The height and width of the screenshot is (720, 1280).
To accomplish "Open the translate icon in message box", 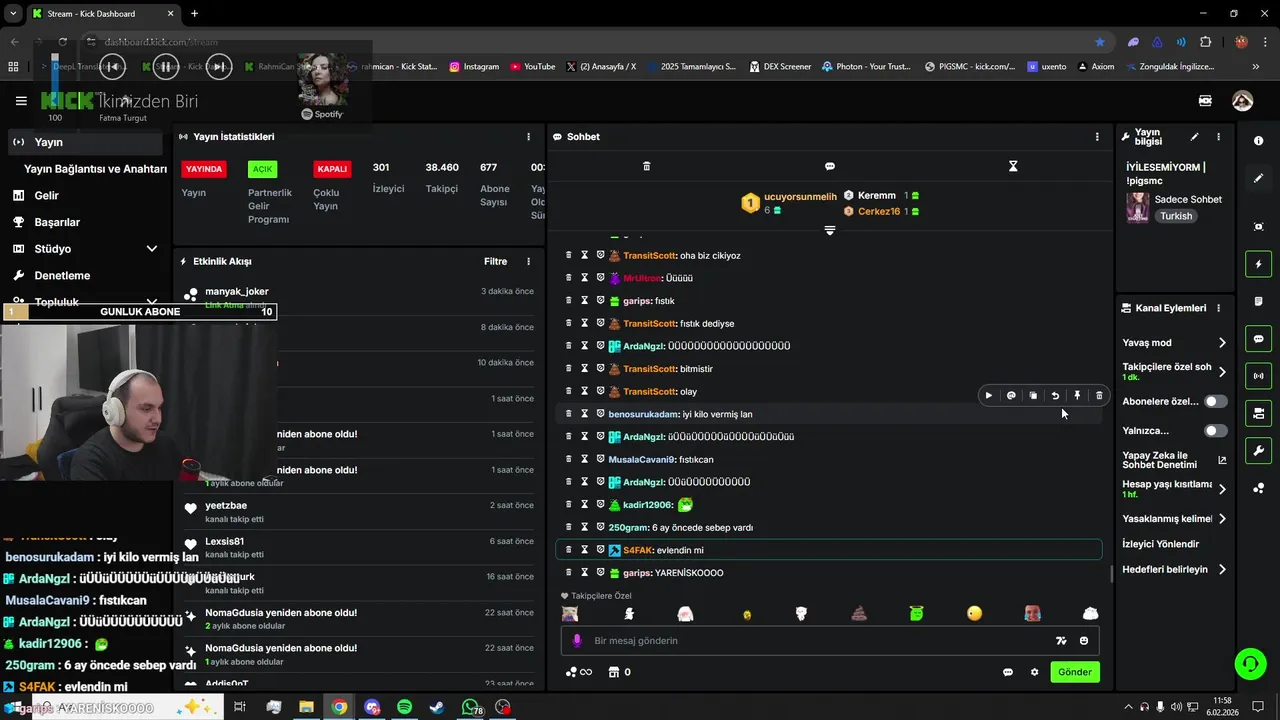I will [x=1061, y=641].
